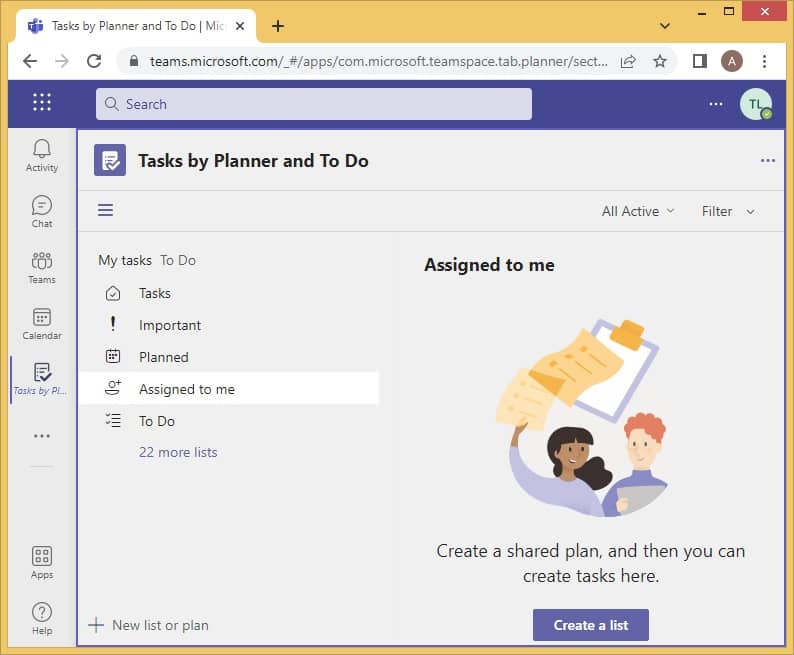Open Settings and more in Teams header
This screenshot has width=794, height=655.
point(716,104)
